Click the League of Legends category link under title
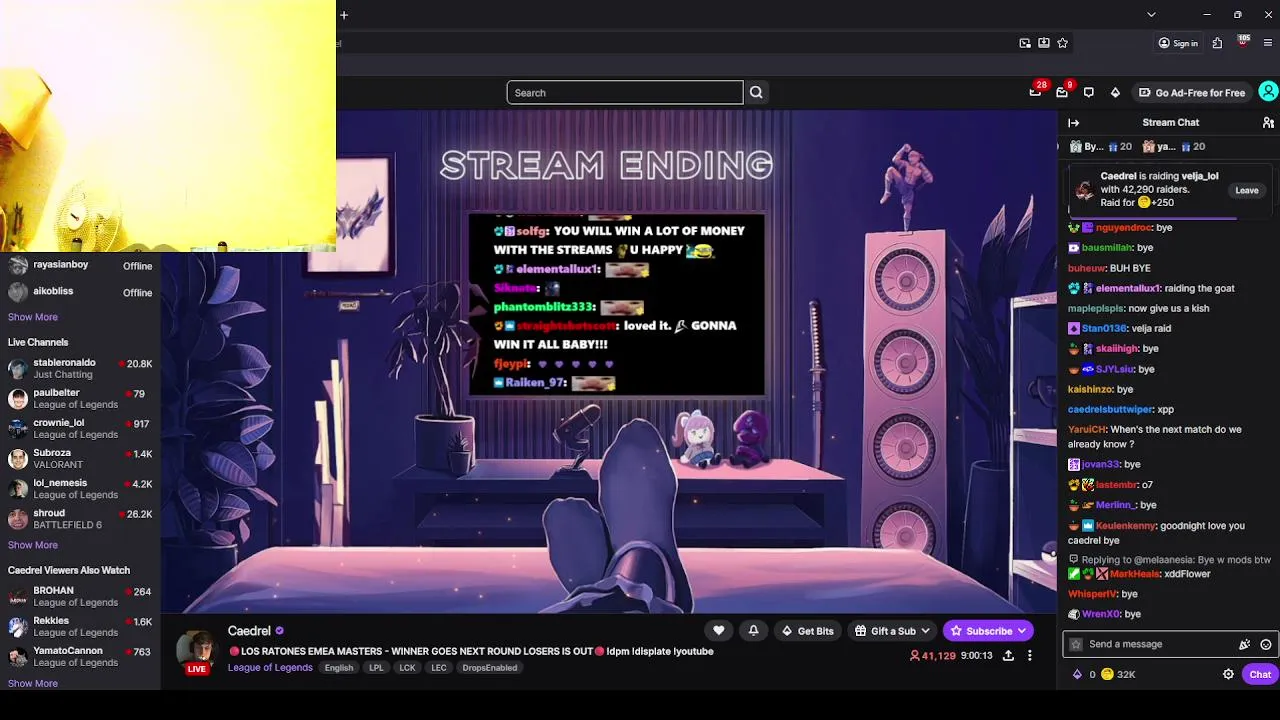This screenshot has width=1280, height=720. pos(270,668)
